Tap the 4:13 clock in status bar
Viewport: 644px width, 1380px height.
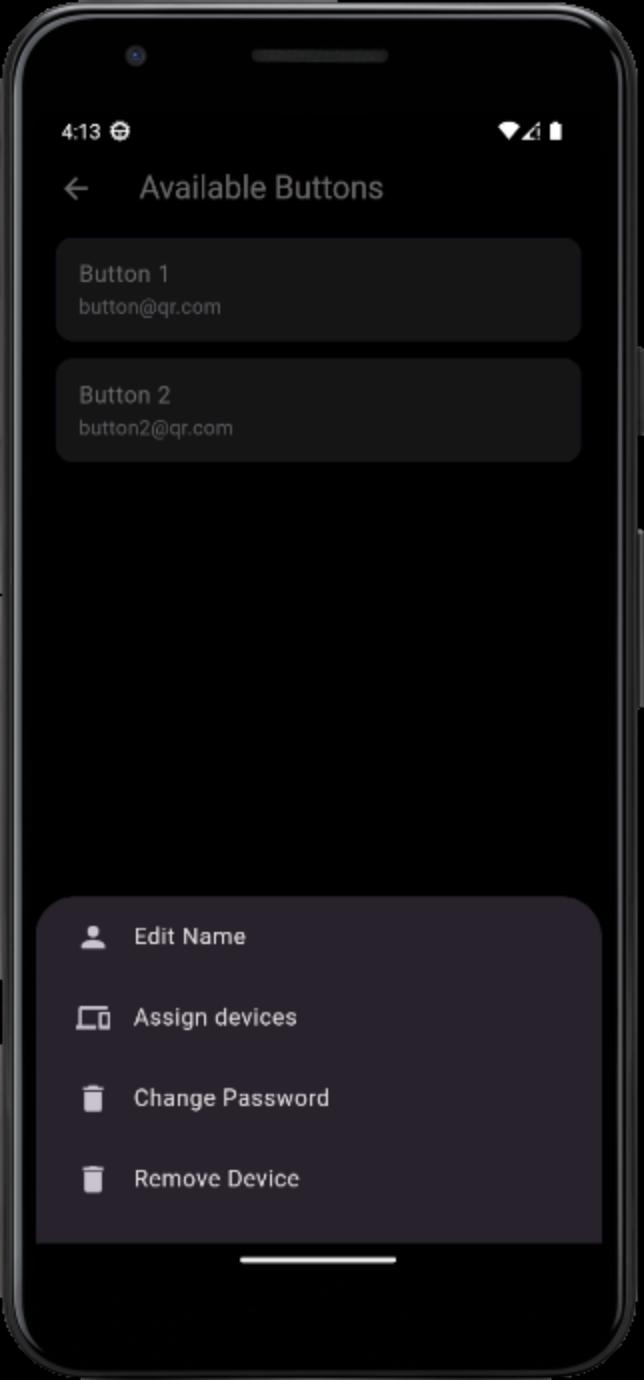80,132
